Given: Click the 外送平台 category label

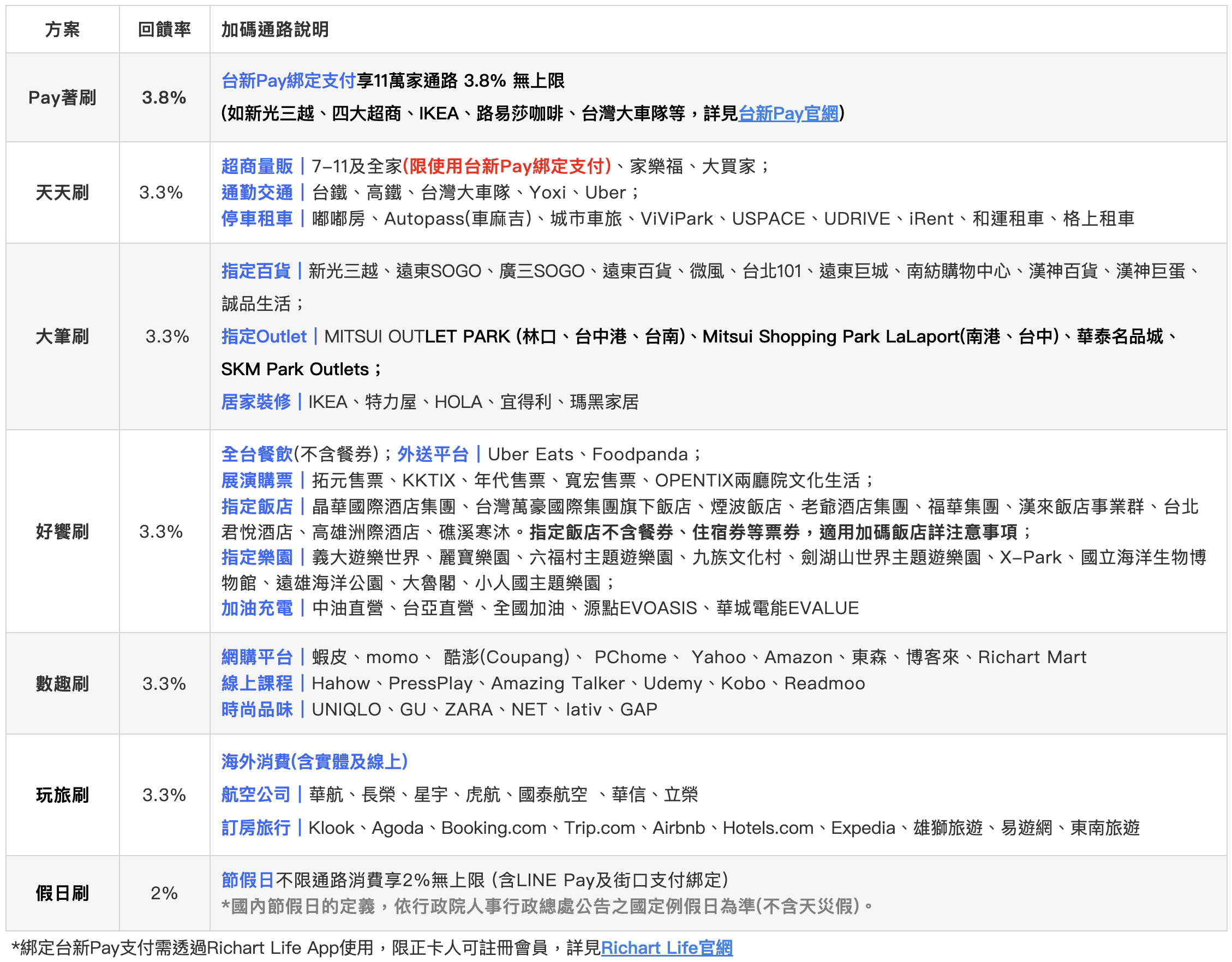Looking at the screenshot, I should (x=433, y=454).
